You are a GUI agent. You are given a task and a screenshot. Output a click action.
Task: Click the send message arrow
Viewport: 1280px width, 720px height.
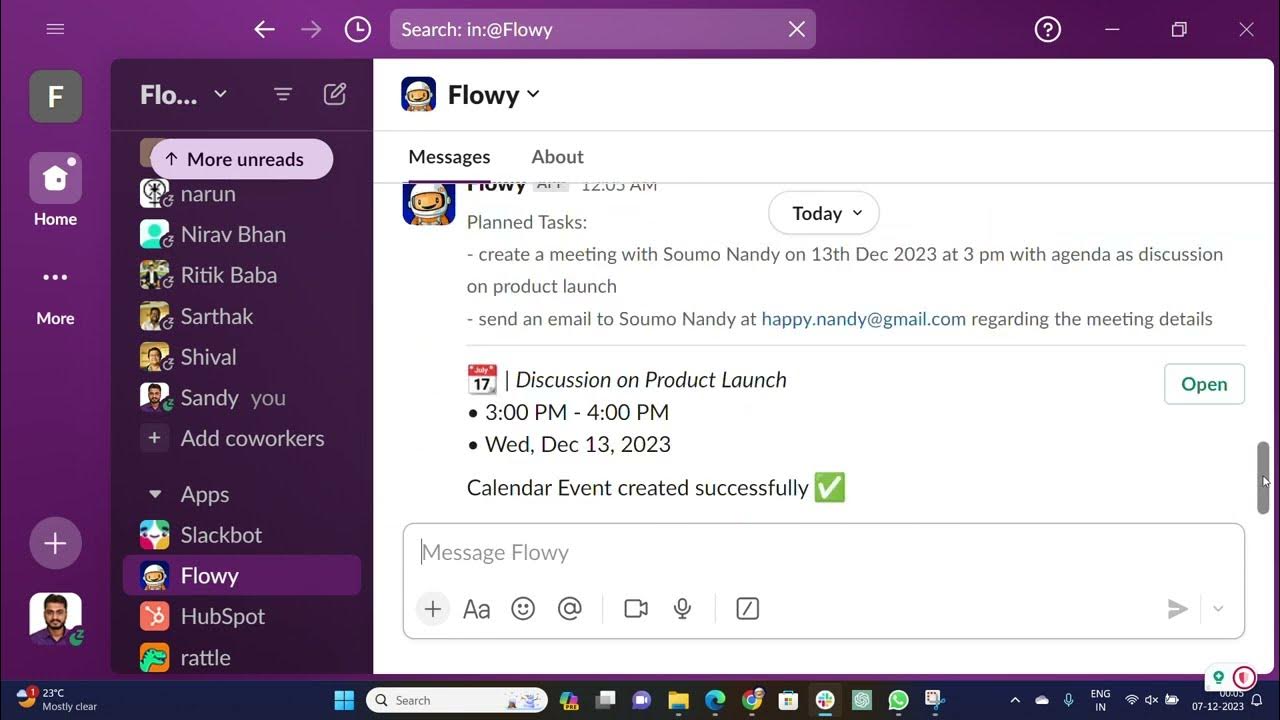tap(1178, 608)
